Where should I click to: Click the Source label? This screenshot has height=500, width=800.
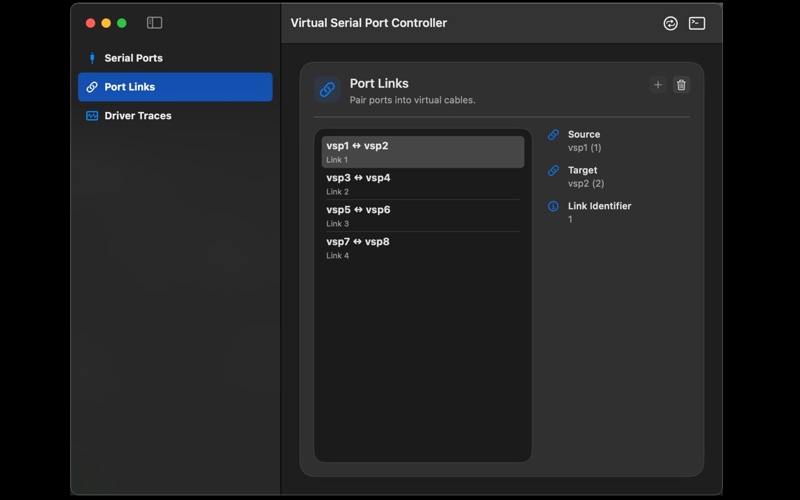pos(584,134)
